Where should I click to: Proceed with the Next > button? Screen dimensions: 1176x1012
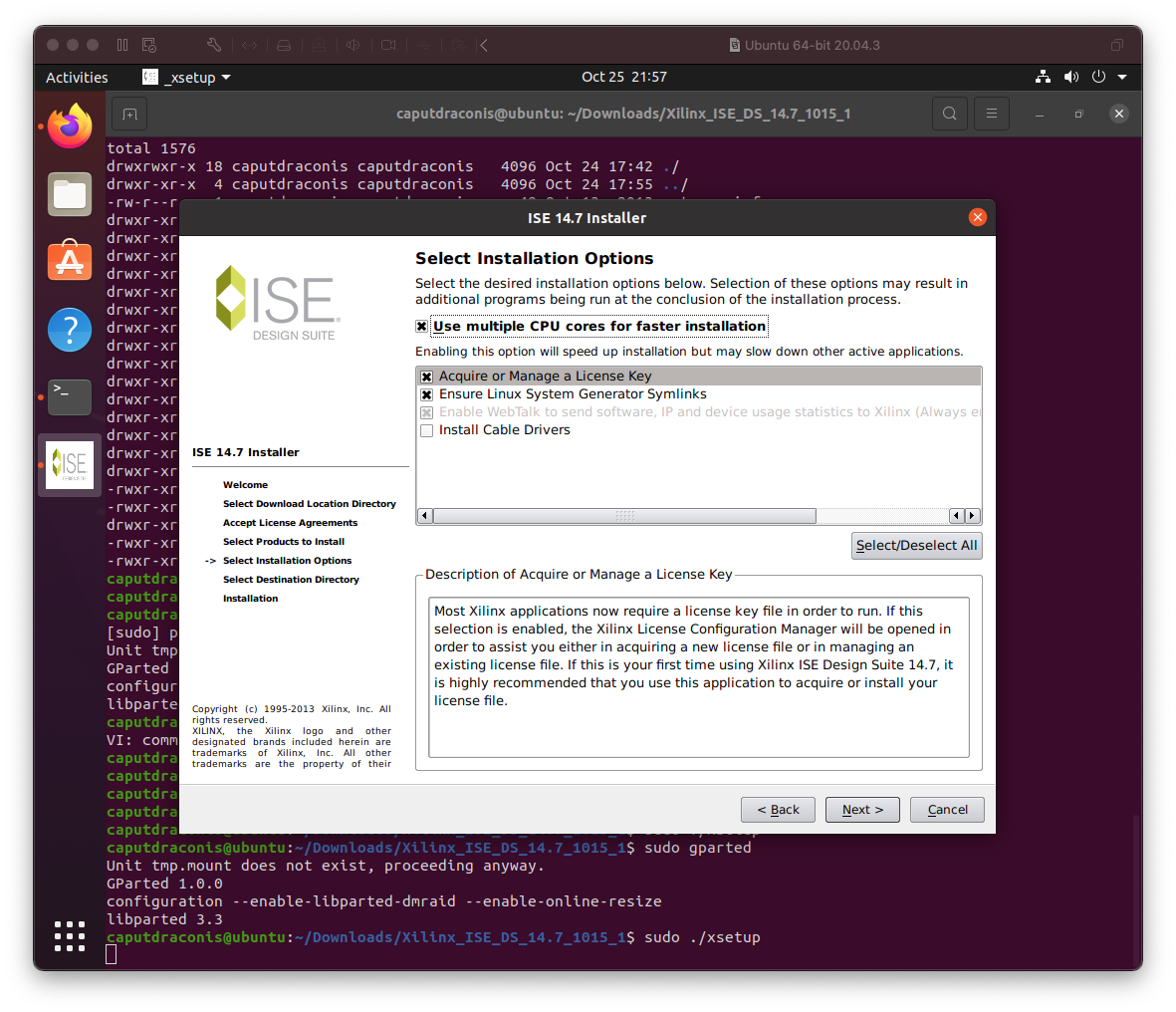[862, 810]
